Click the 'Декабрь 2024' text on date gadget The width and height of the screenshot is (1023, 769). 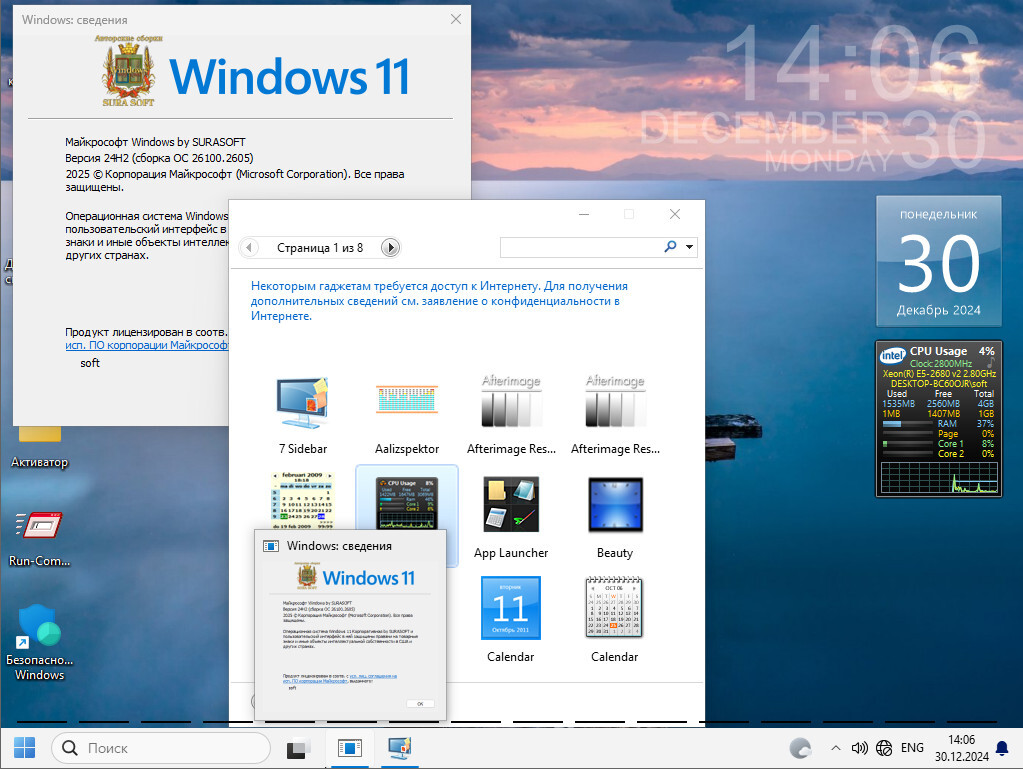point(938,310)
